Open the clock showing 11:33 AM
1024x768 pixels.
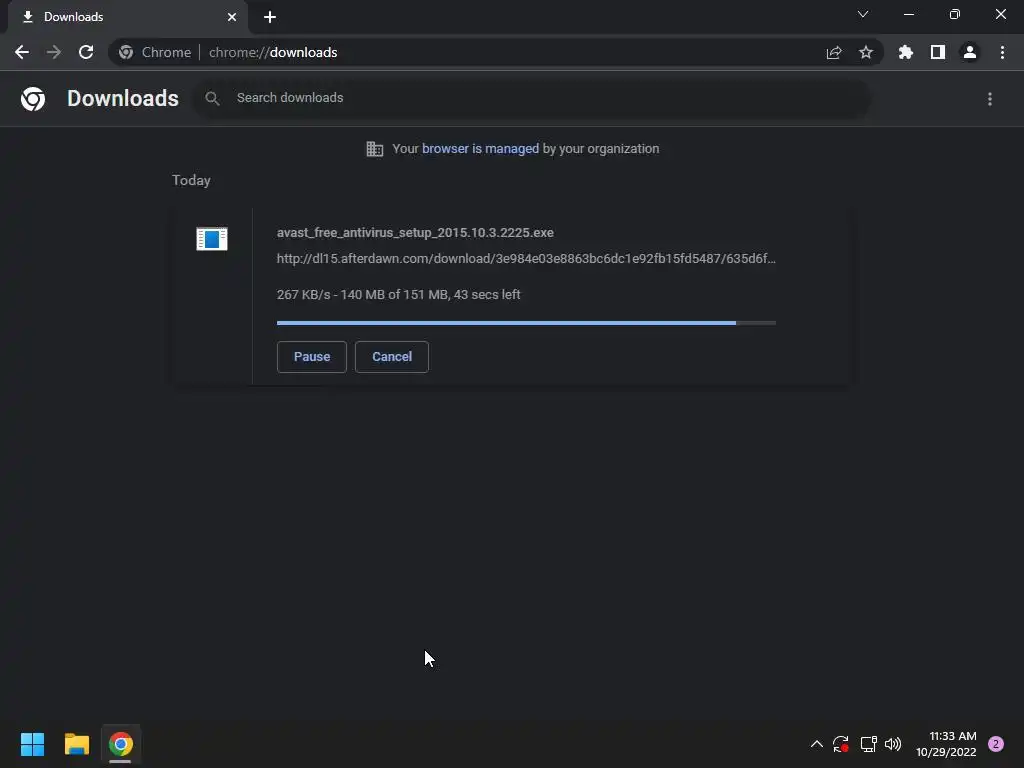[x=946, y=744]
